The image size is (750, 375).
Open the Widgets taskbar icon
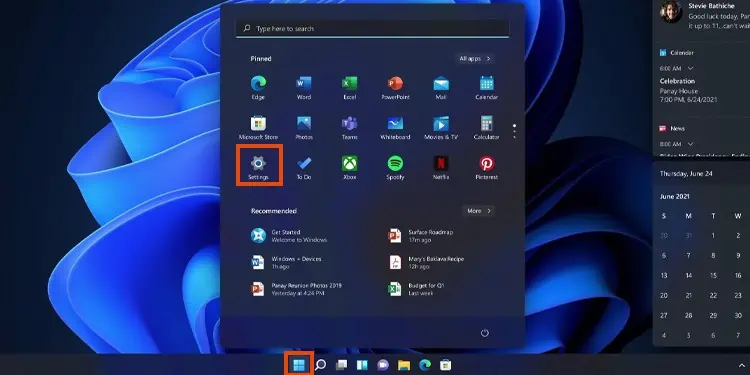click(x=362, y=365)
